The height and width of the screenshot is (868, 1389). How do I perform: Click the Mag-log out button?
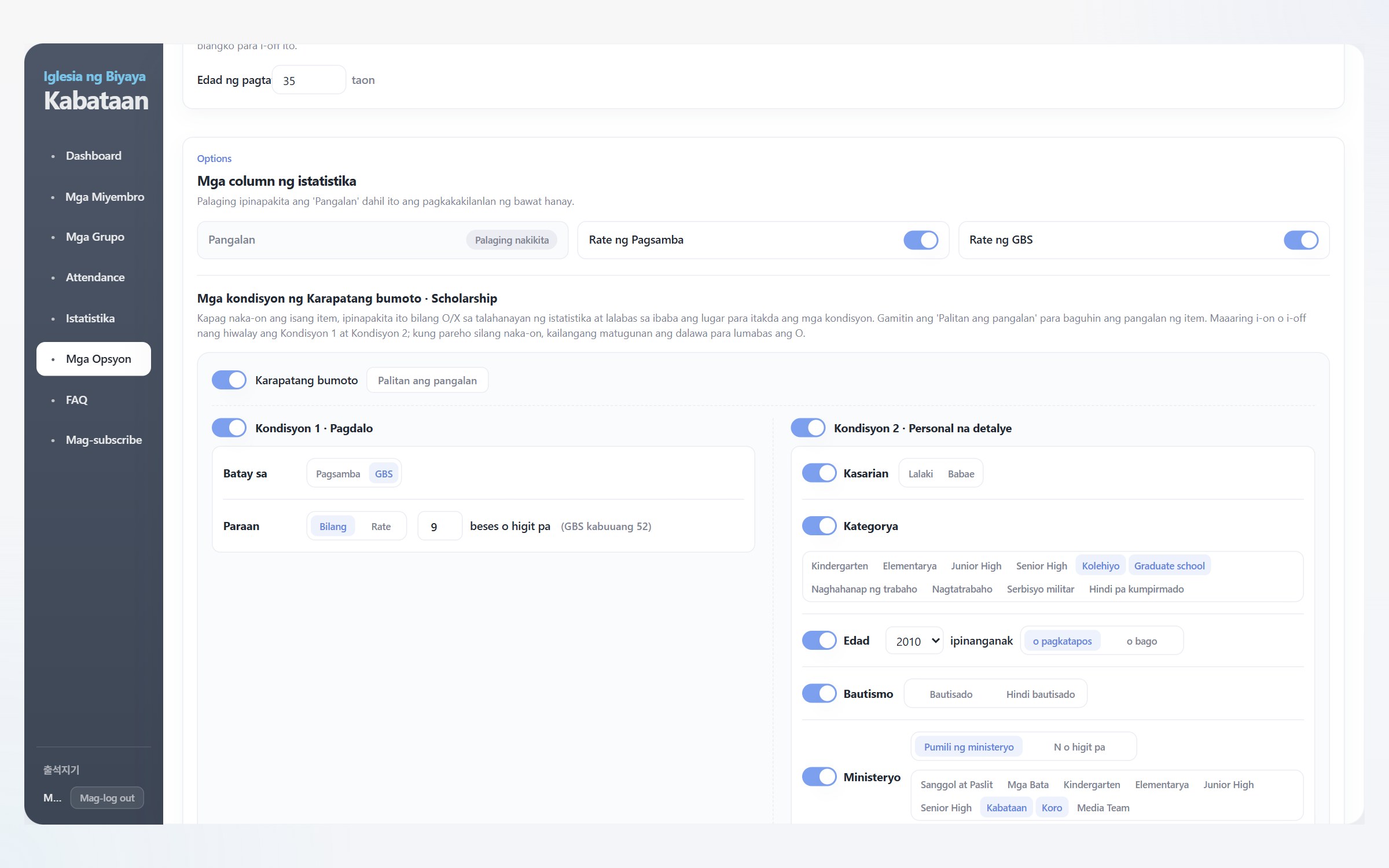point(107,798)
